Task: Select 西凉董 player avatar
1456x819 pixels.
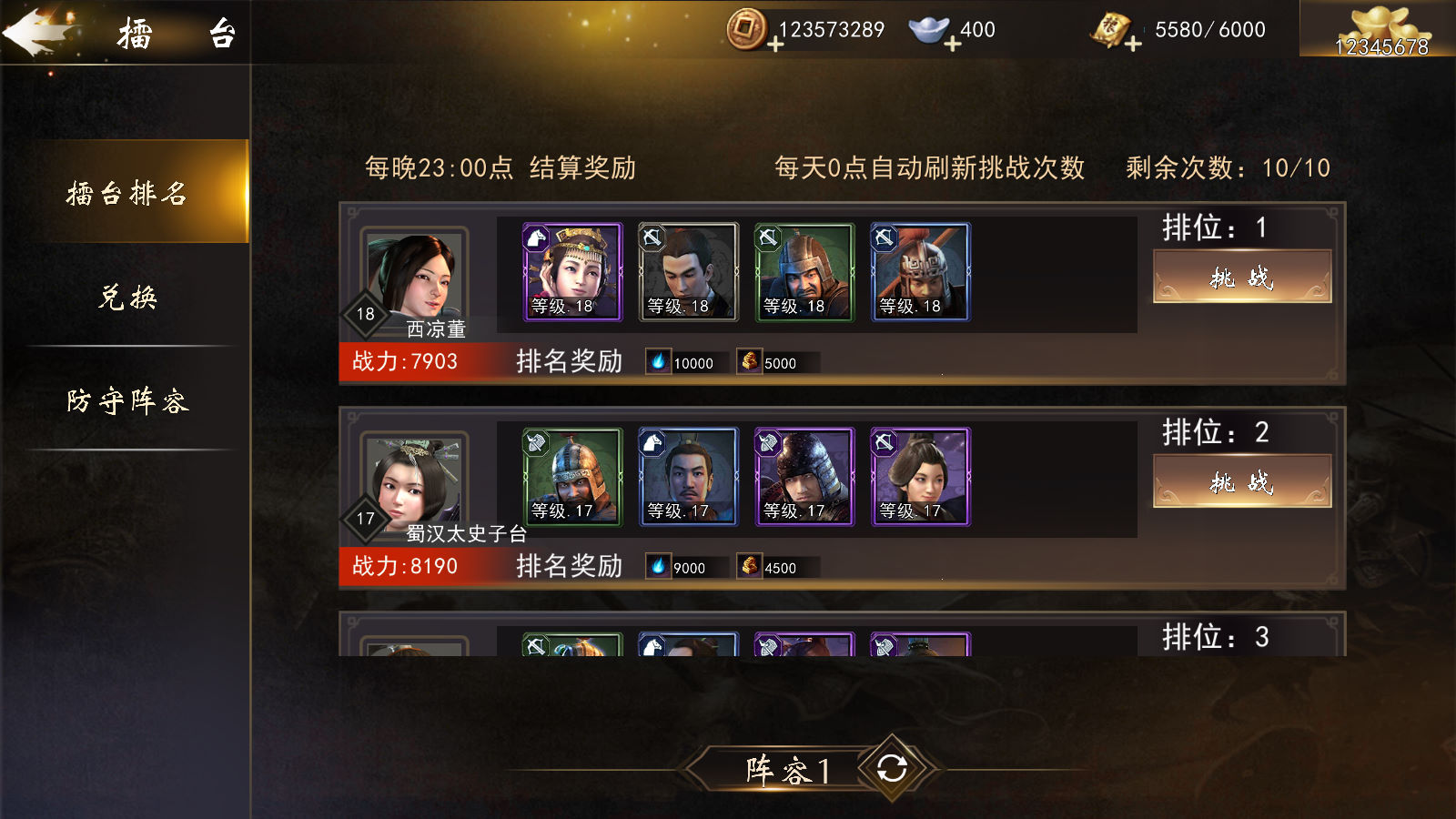Action: click(x=415, y=276)
